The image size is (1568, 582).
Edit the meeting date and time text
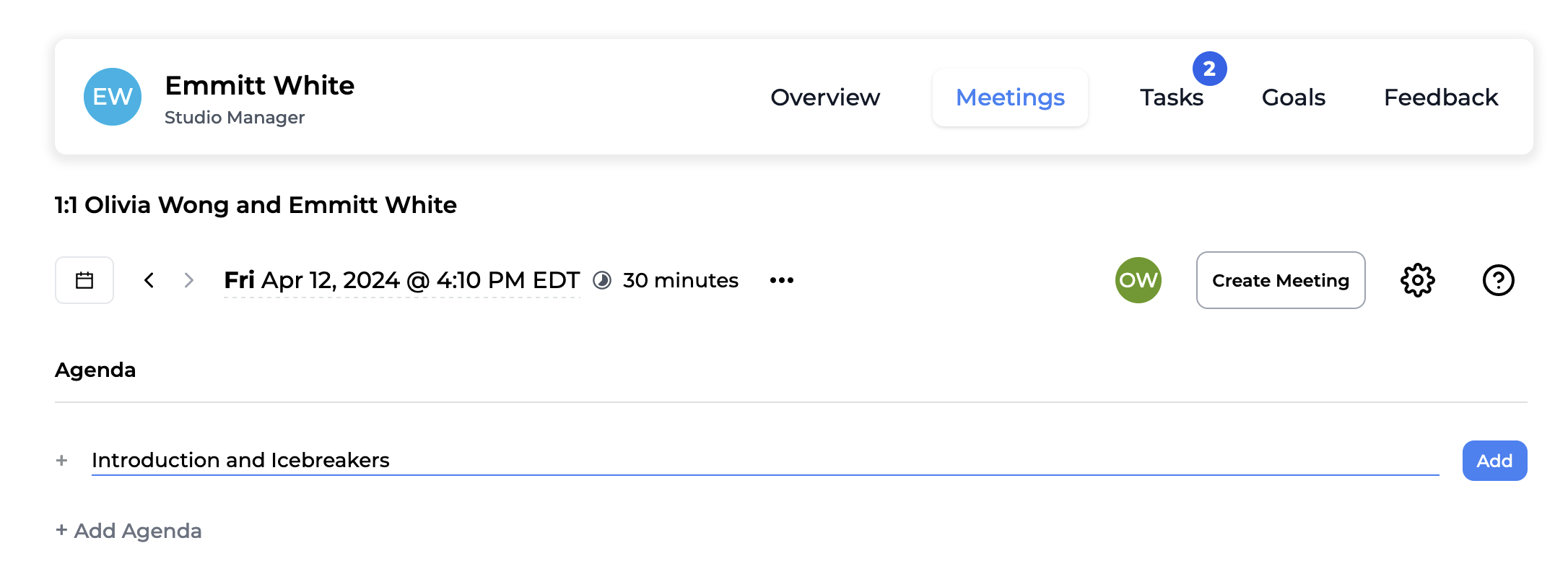(x=401, y=280)
